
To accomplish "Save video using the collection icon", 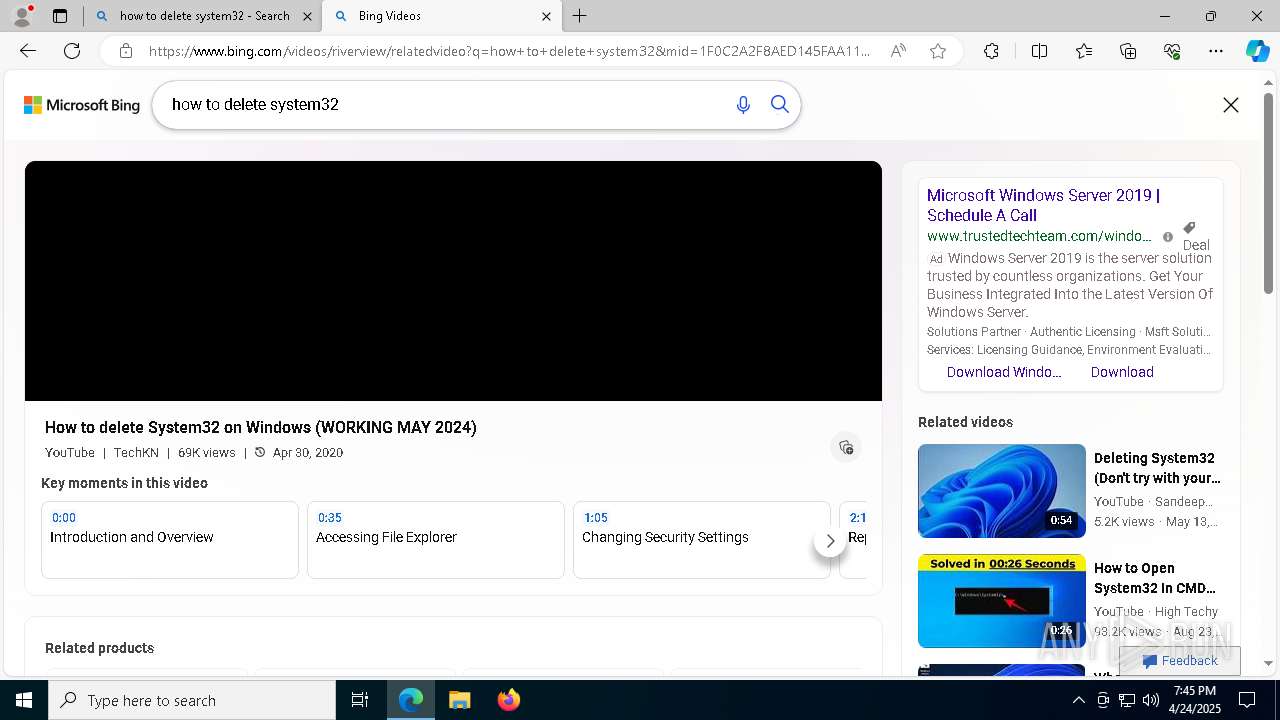I will coord(846,447).
